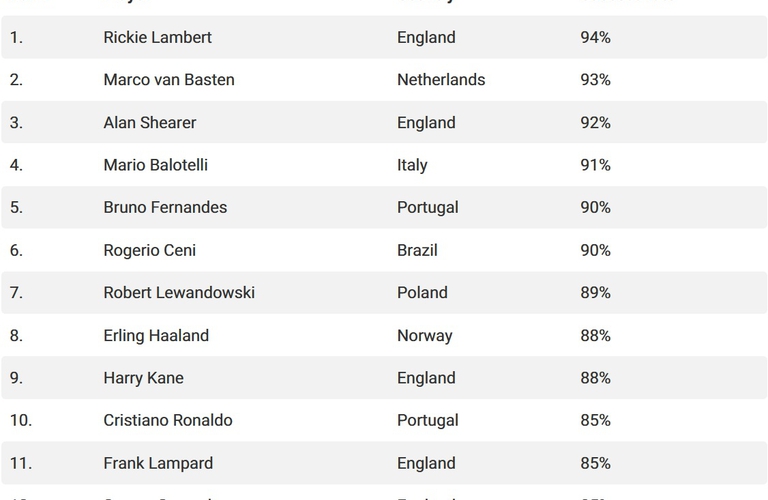Select rank number 10. in the table
The width and height of the screenshot is (768, 500).
(x=21, y=421)
